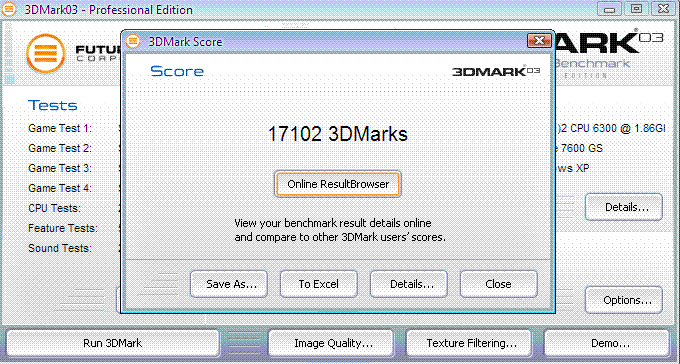
Task: Open Details... in 3DMark Score dialog
Action: click(x=409, y=284)
